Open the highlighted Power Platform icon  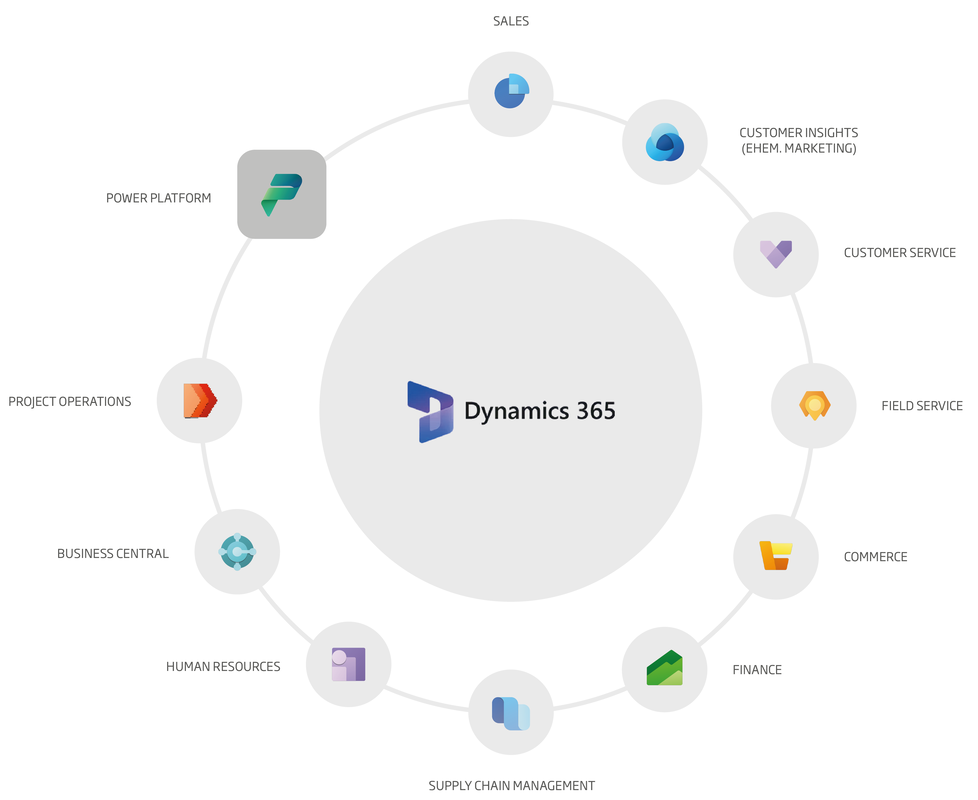click(x=282, y=194)
